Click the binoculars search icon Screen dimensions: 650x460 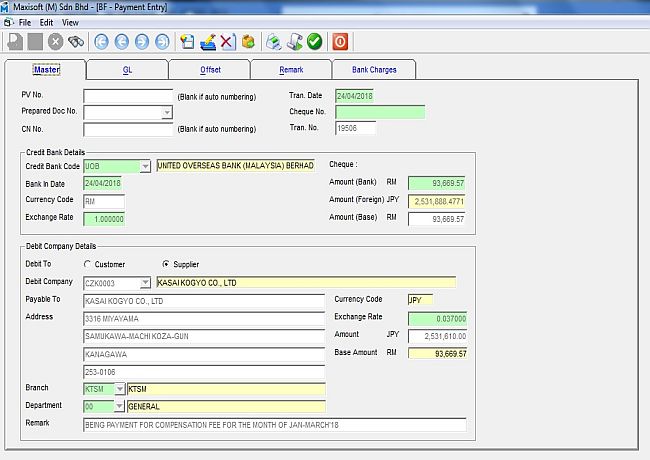tap(74, 42)
